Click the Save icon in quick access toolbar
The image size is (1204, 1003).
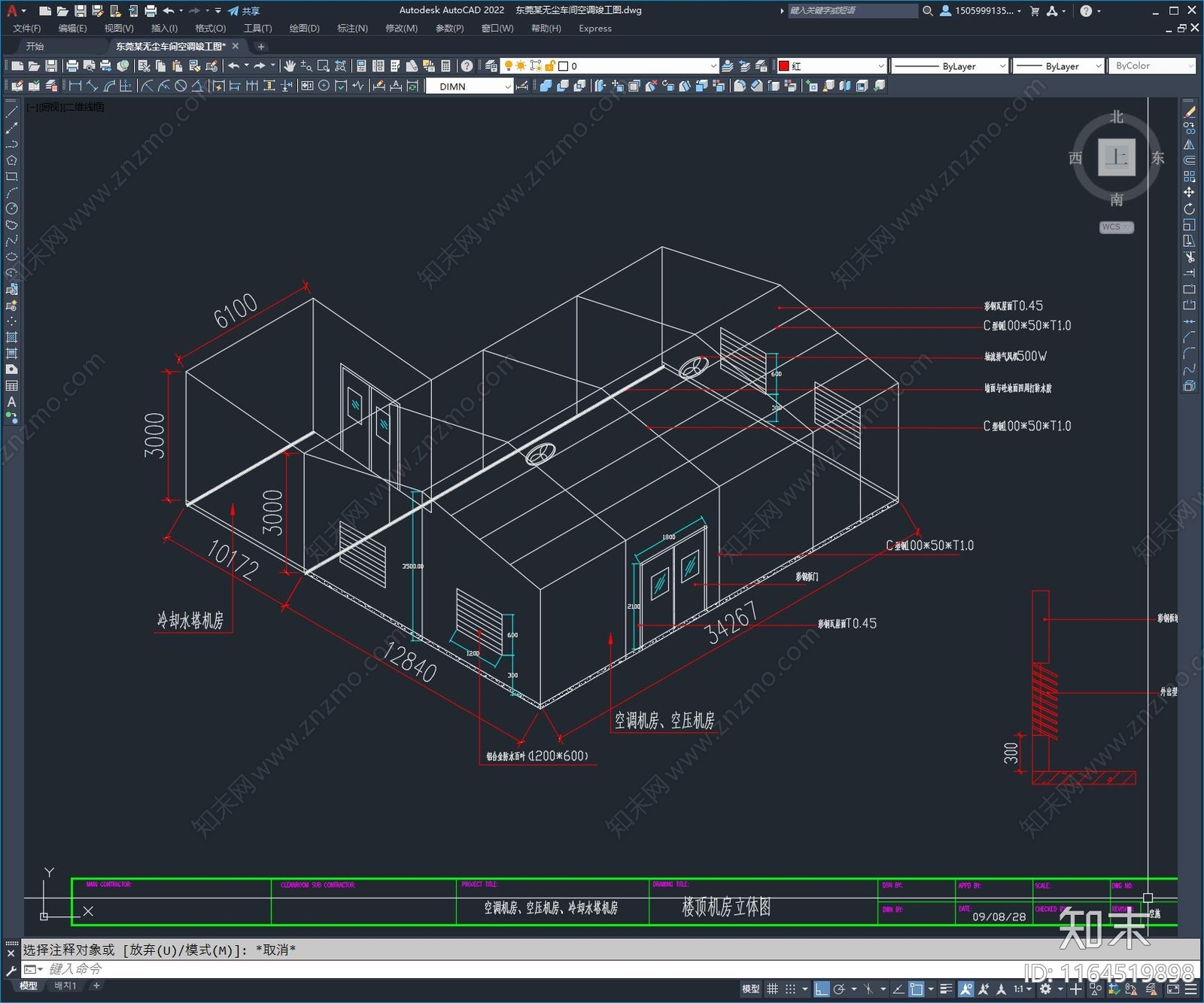pos(80,11)
